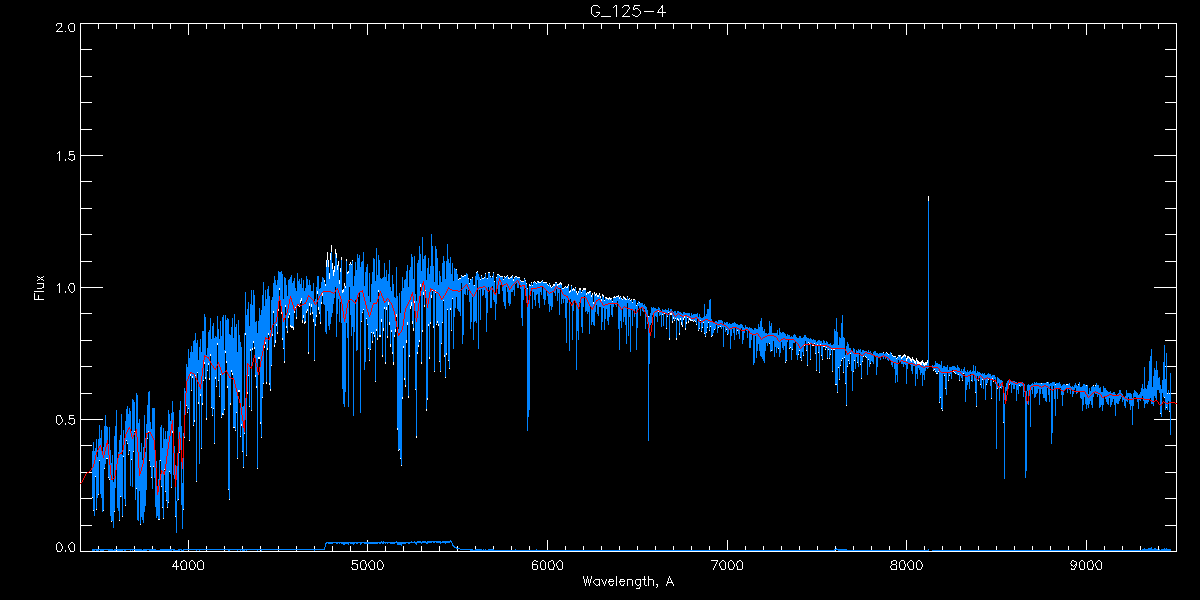1200x600 pixels.
Task: Click the deepest absorption dip near 5200
Action: coord(401,462)
